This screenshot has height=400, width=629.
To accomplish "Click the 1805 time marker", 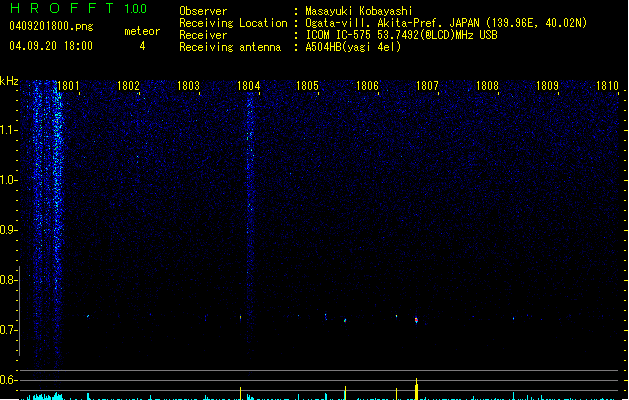I will coord(307,86).
